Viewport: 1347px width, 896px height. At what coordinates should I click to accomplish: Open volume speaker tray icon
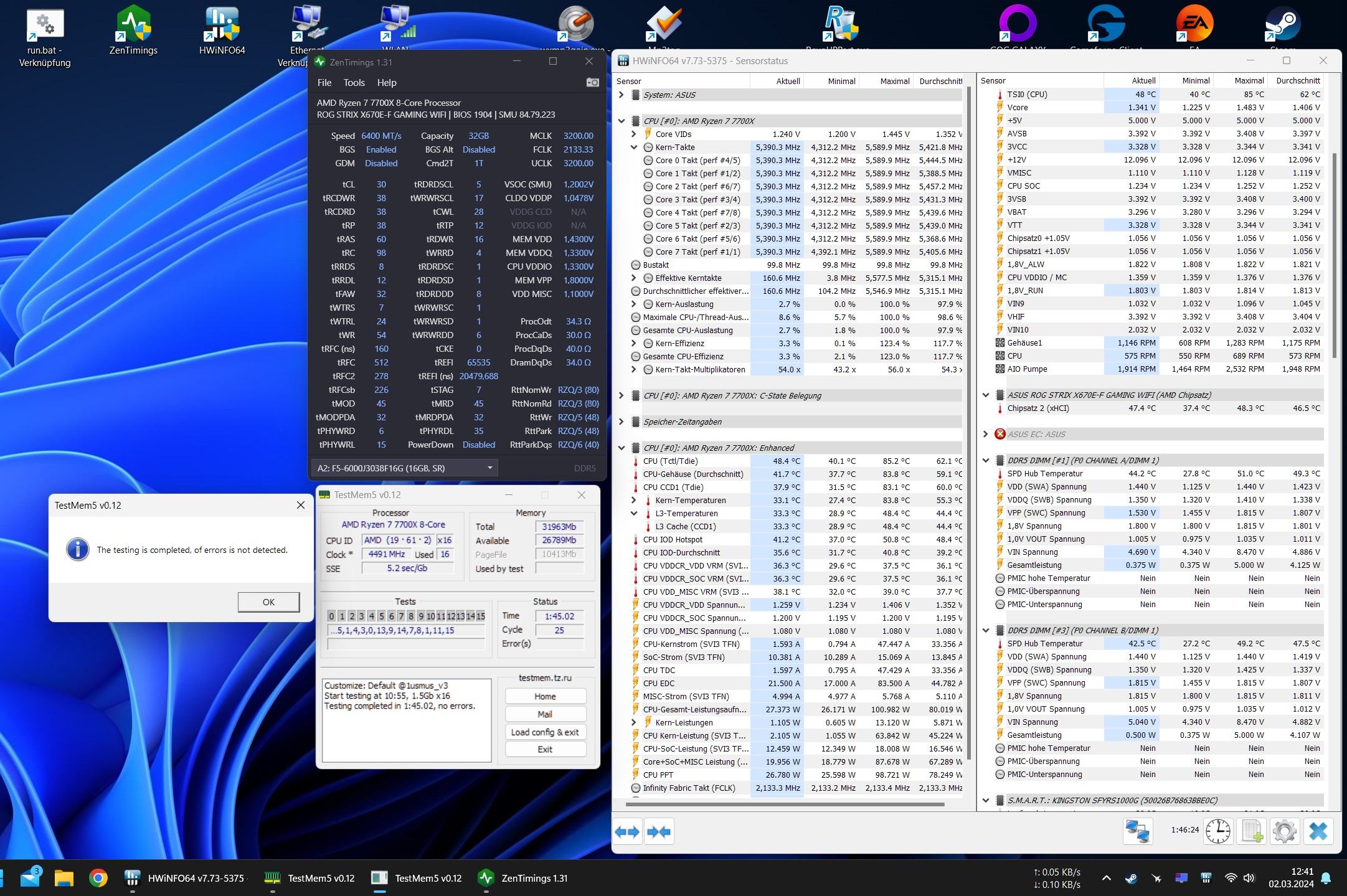pos(1249,879)
